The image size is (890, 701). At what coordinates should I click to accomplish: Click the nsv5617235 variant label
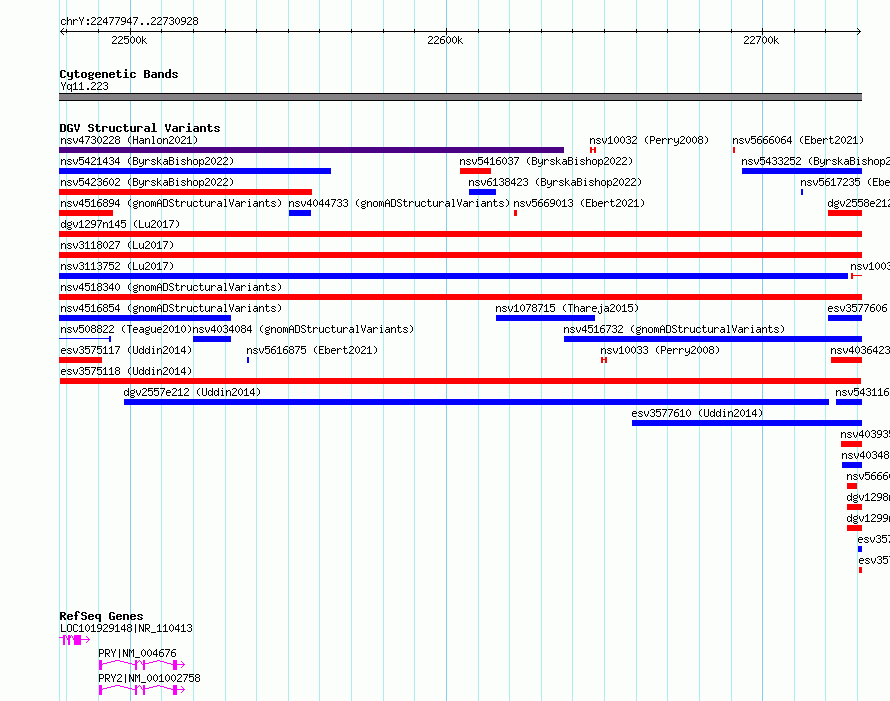[x=845, y=182]
